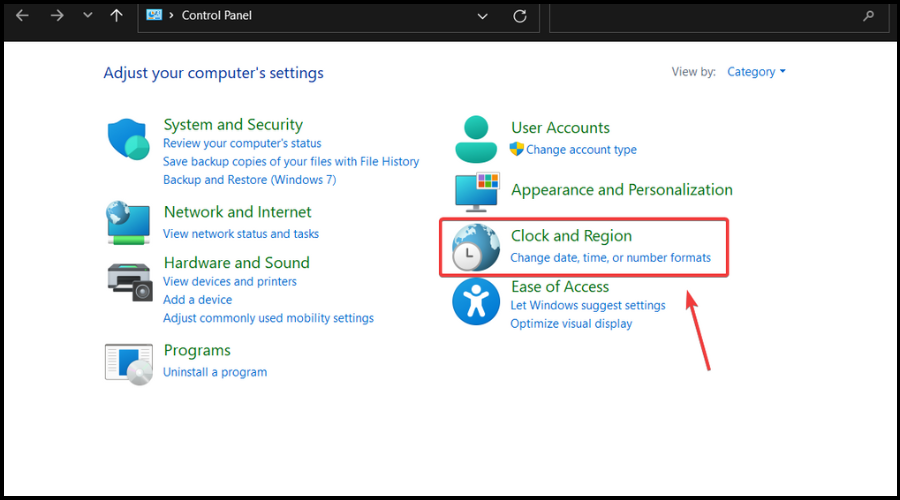Click the System and Security shield icon
Screen dimensions: 900x500
tap(128, 139)
